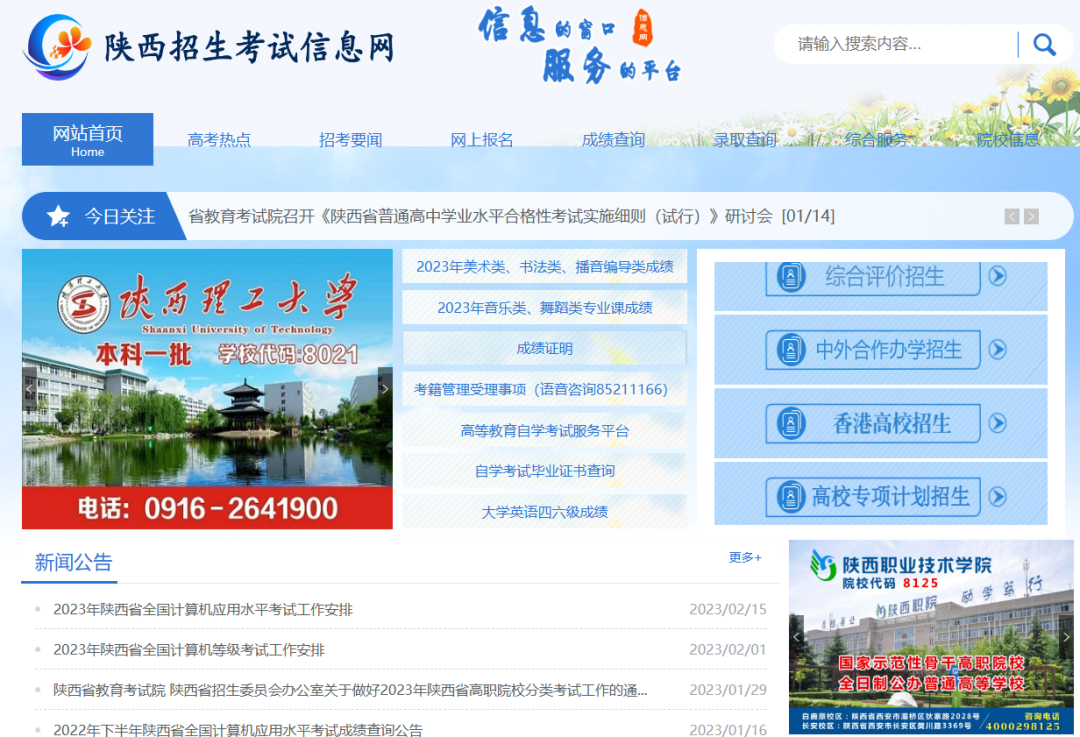This screenshot has width=1080, height=737.
Task: Click circle arrow next to 高校专项计划招生
Action: click(997, 497)
